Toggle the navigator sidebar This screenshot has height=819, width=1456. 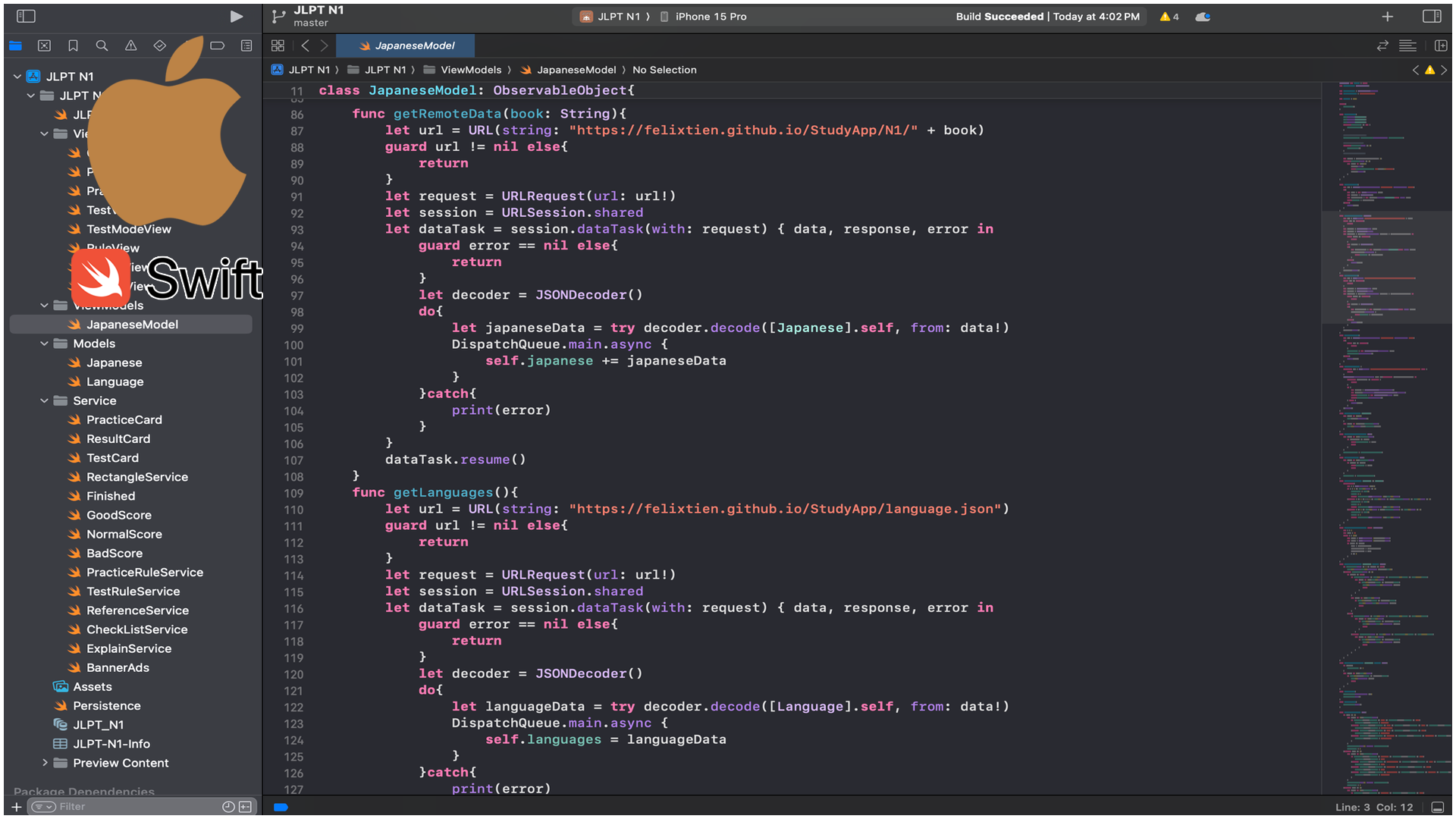click(26, 16)
